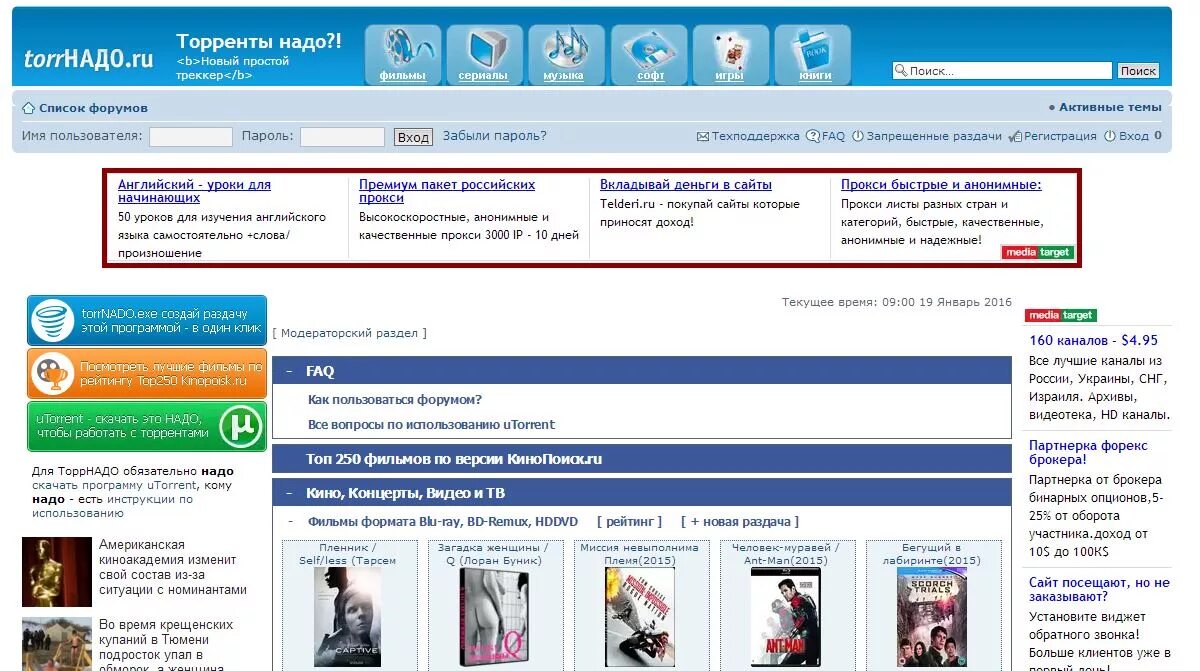Click the uTorrent logo on green banner
1200x671 pixels.
pos(241,427)
